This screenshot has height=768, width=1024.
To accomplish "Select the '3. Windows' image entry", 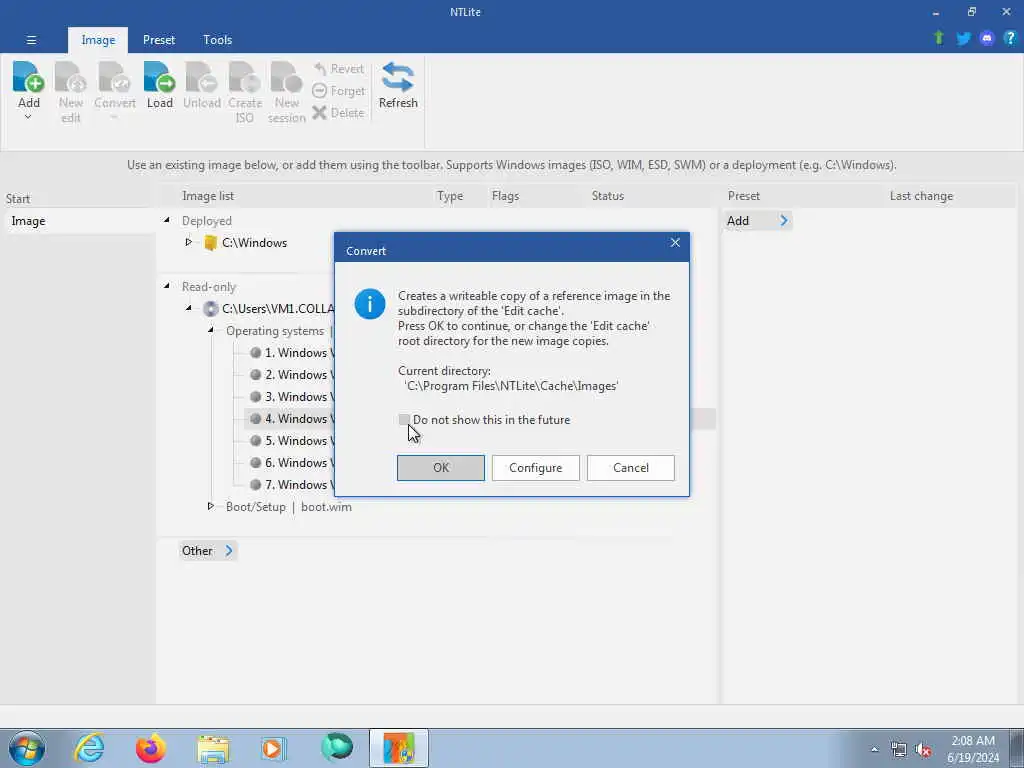I will pos(291,397).
